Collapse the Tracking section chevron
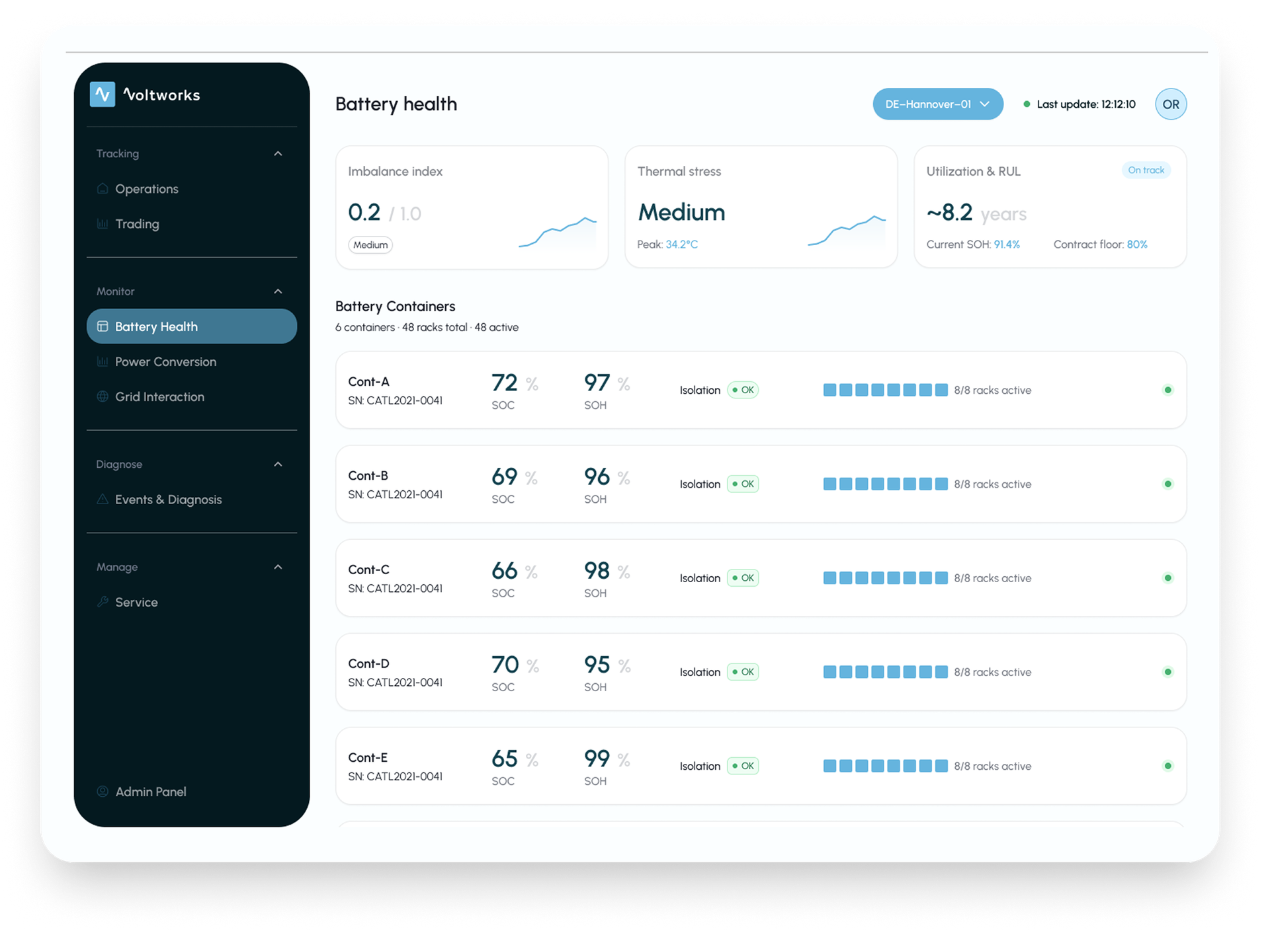 pyautogui.click(x=278, y=154)
